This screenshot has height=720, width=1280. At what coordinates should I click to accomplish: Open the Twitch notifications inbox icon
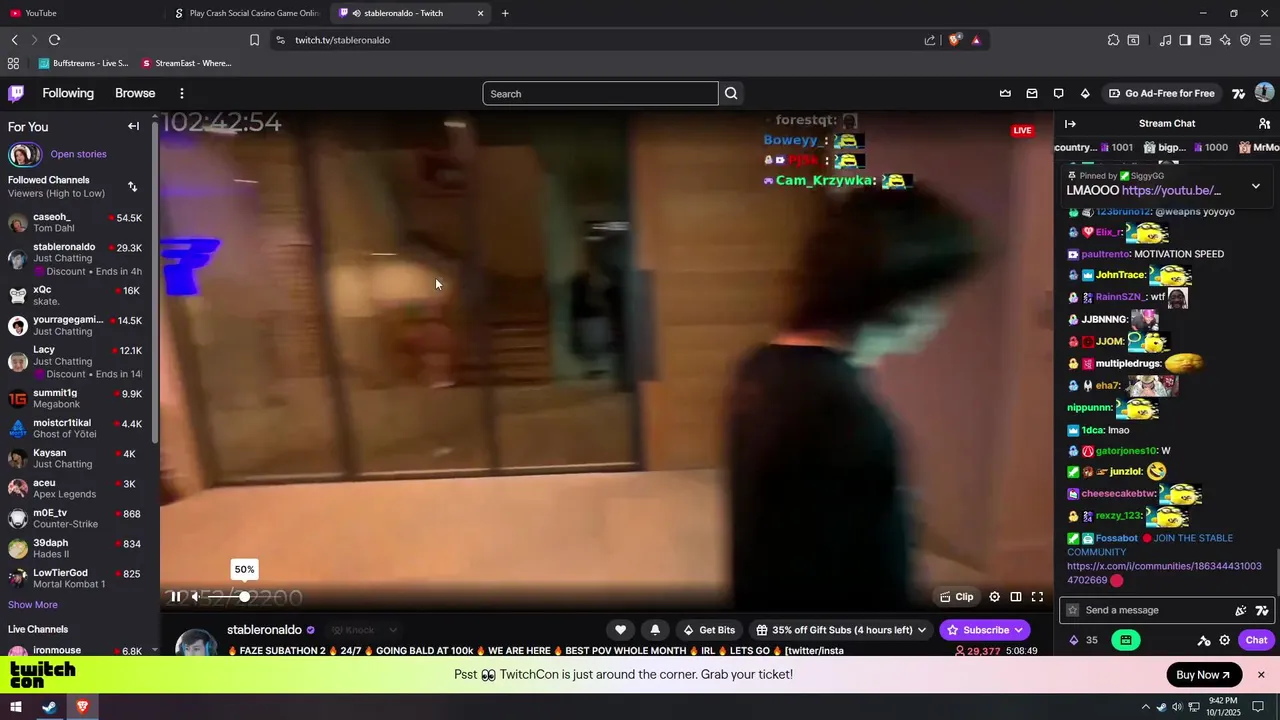pos(1032,93)
